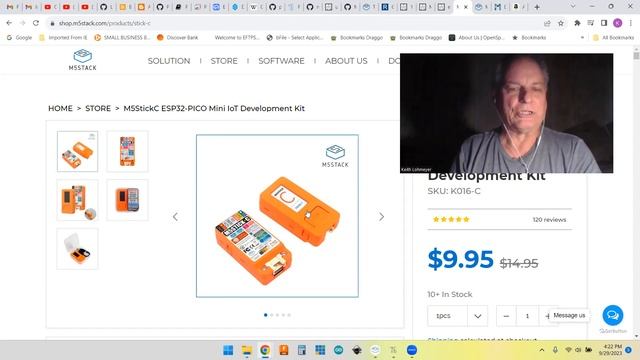
Task: Open the SOLUTION menu
Action: click(x=169, y=61)
